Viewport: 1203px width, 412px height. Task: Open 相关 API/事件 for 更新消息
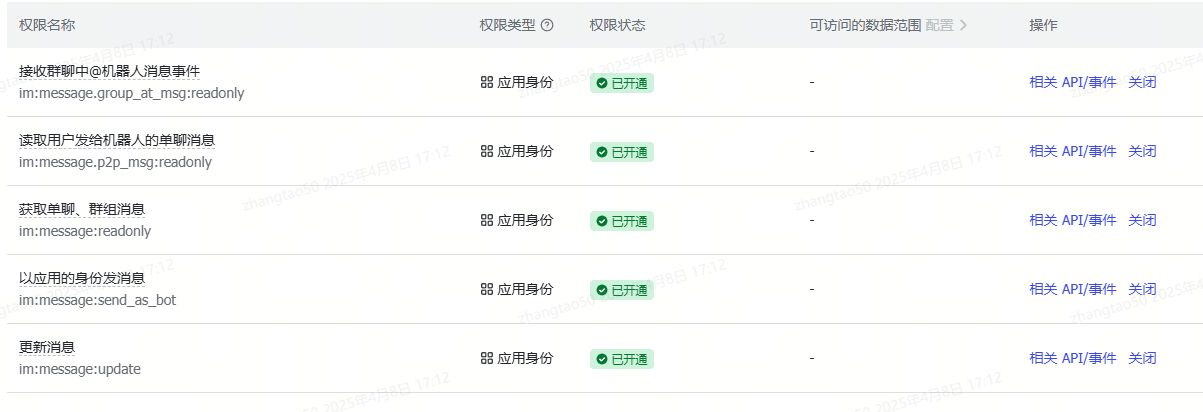[1072, 359]
